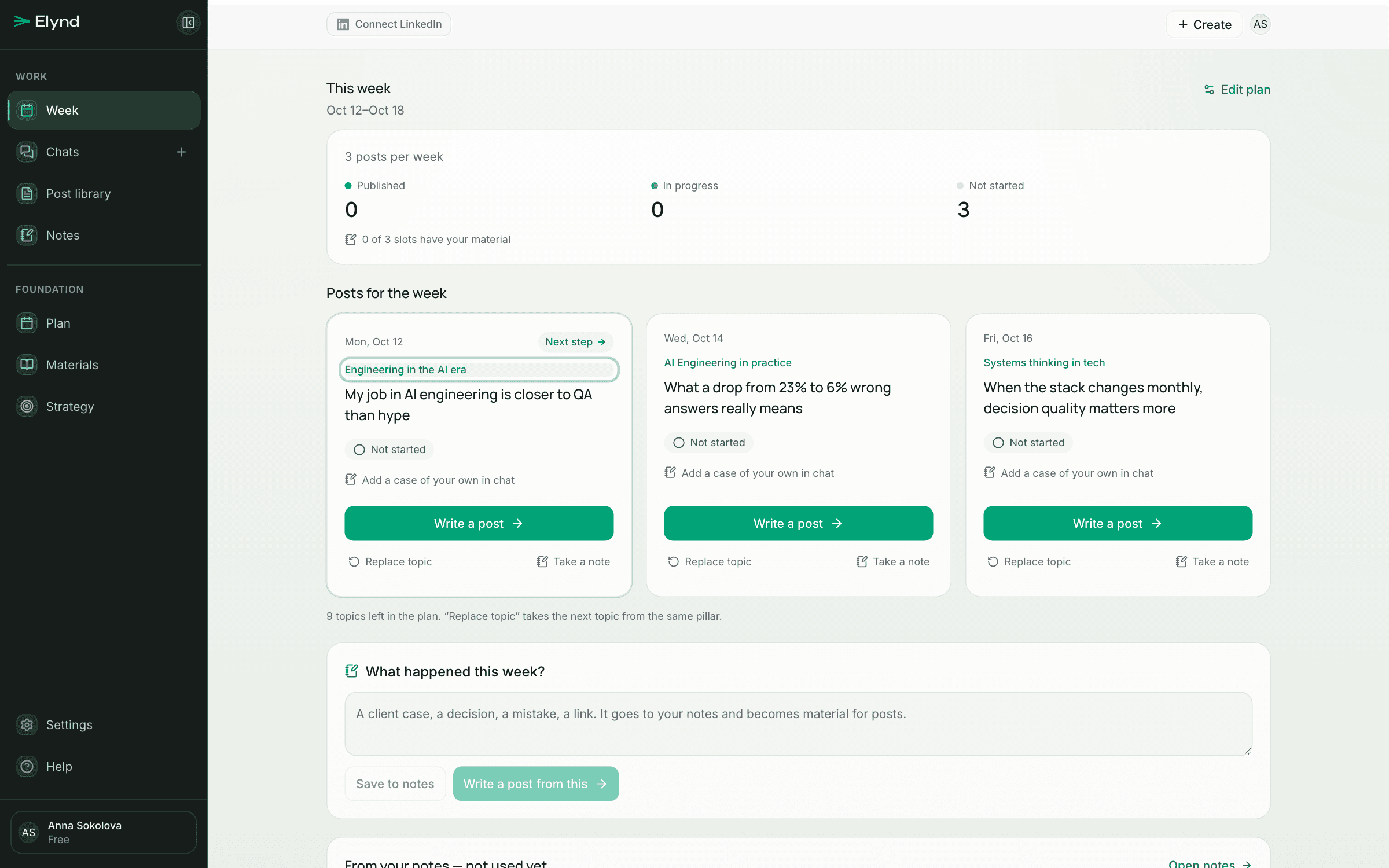Click Write a post from this button
The width and height of the screenshot is (1389, 868).
(536, 784)
